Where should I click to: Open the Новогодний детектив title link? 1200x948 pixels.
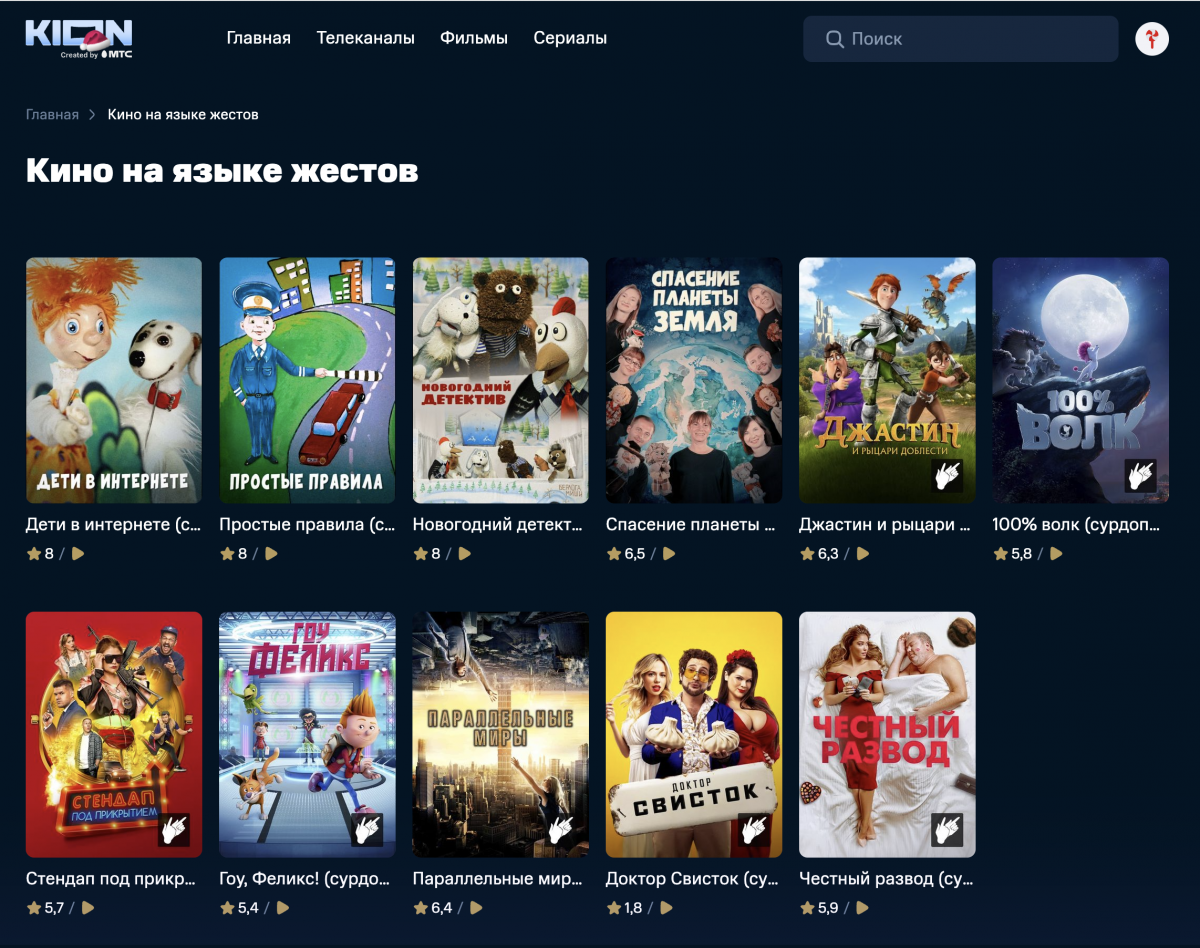(497, 524)
